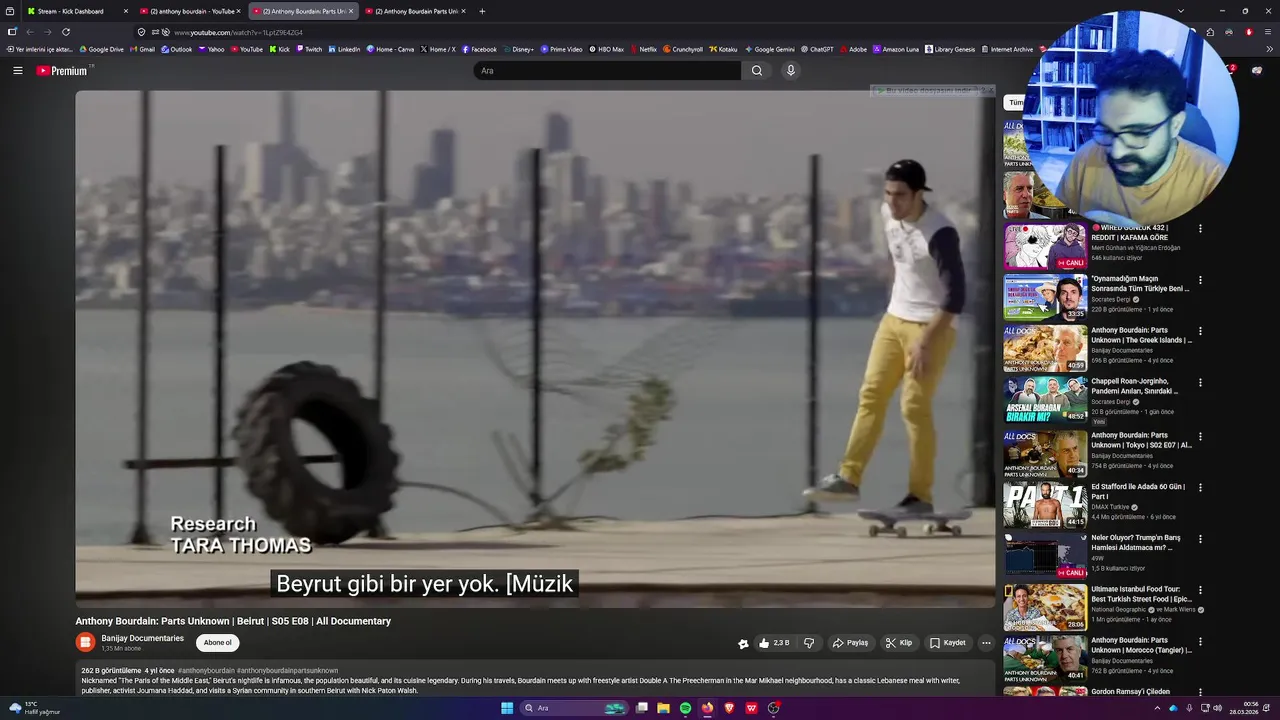
Task: Open the Tokyo S02 E07 video thumbnail
Action: click(1045, 454)
